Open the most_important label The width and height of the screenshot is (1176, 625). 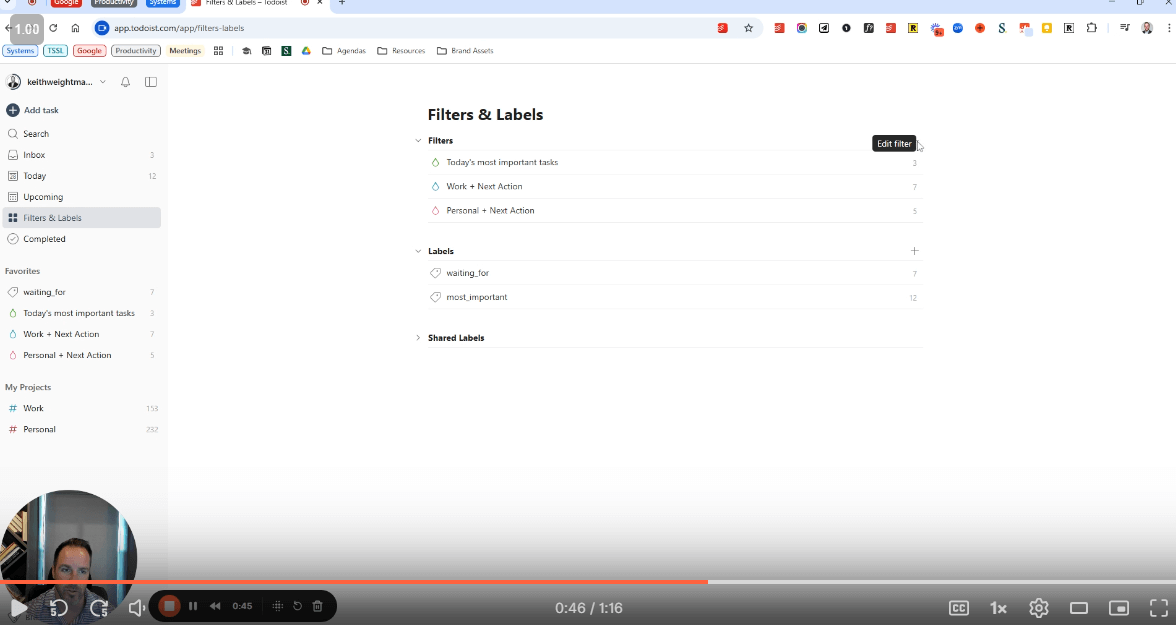pyautogui.click(x=674, y=297)
